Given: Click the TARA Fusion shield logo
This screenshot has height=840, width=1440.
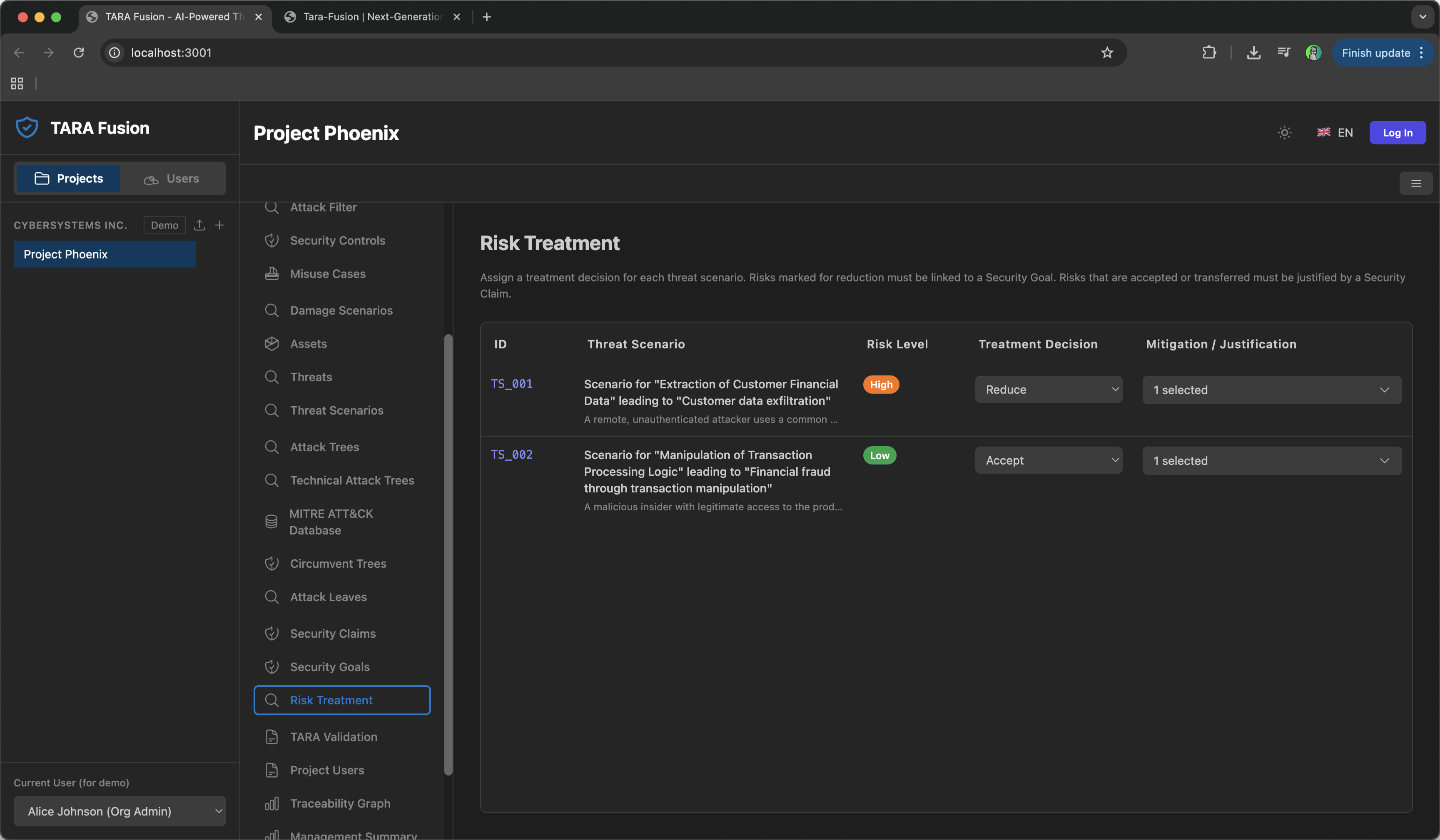Looking at the screenshot, I should [x=26, y=127].
